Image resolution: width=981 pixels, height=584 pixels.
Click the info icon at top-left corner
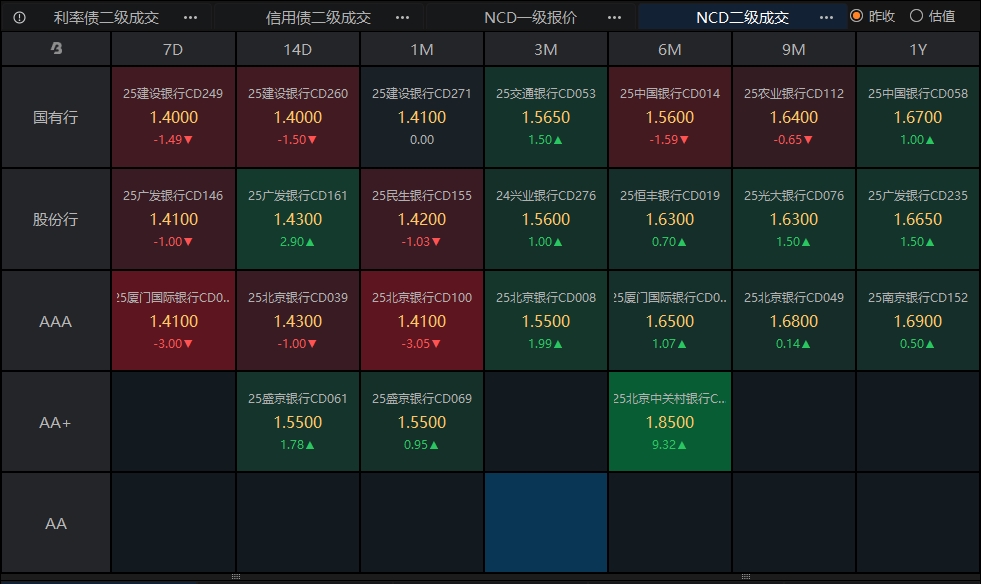[19, 17]
